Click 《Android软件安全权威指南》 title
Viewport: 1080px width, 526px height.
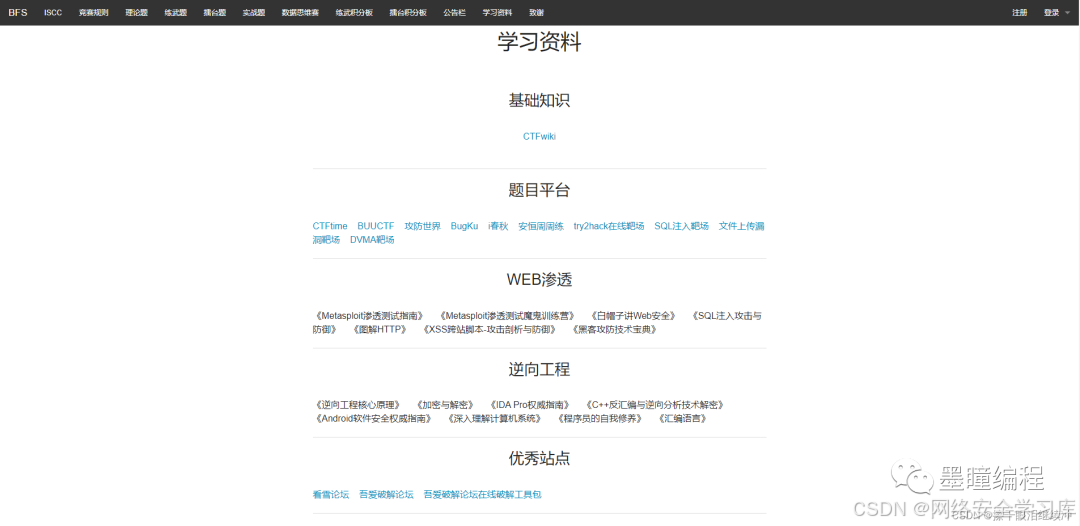(x=373, y=419)
